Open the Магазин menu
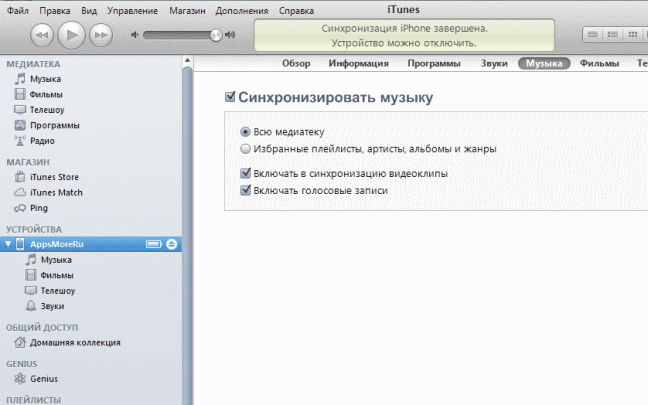Viewport: 648px width, 405px height. [x=187, y=10]
